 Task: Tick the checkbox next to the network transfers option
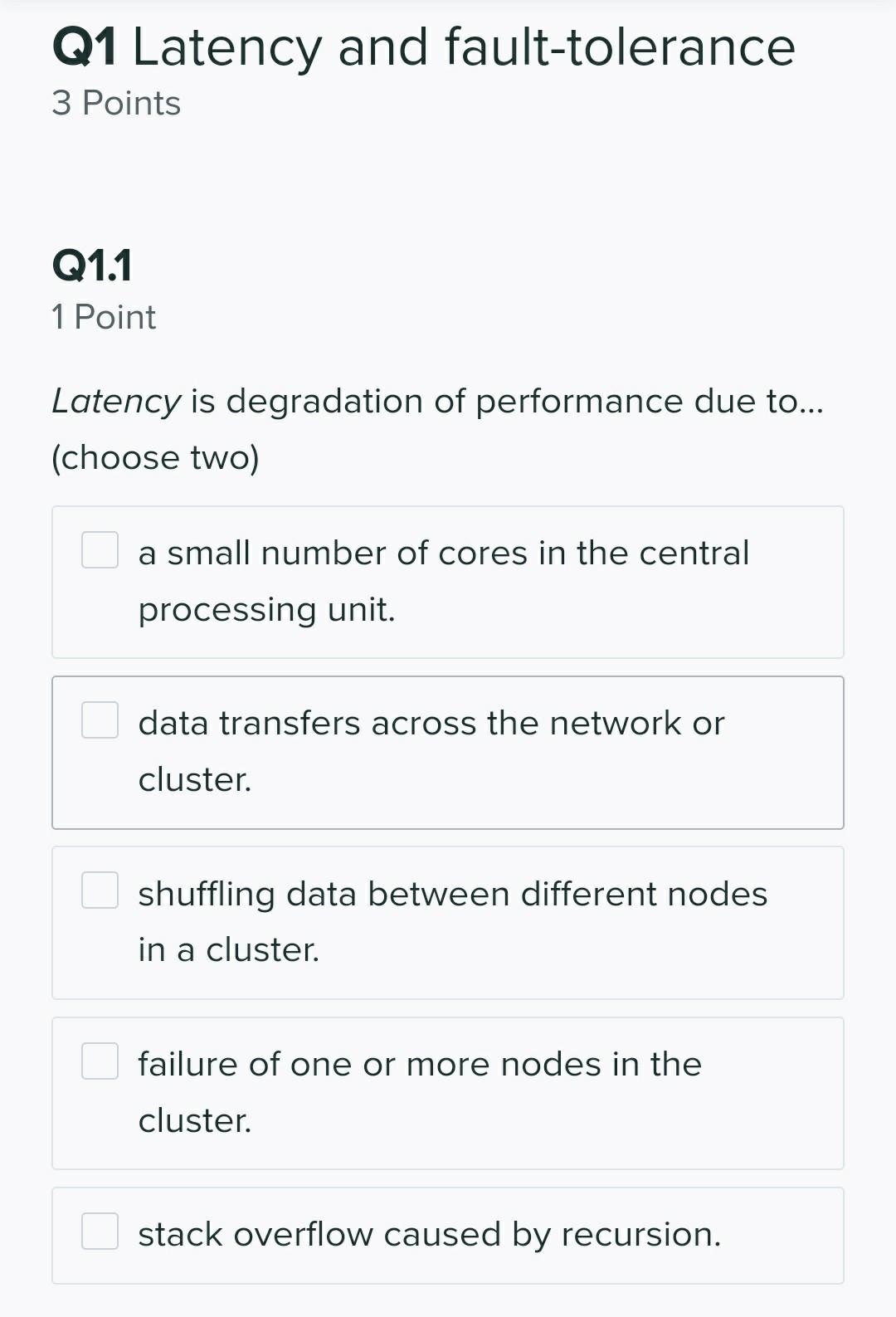(100, 720)
